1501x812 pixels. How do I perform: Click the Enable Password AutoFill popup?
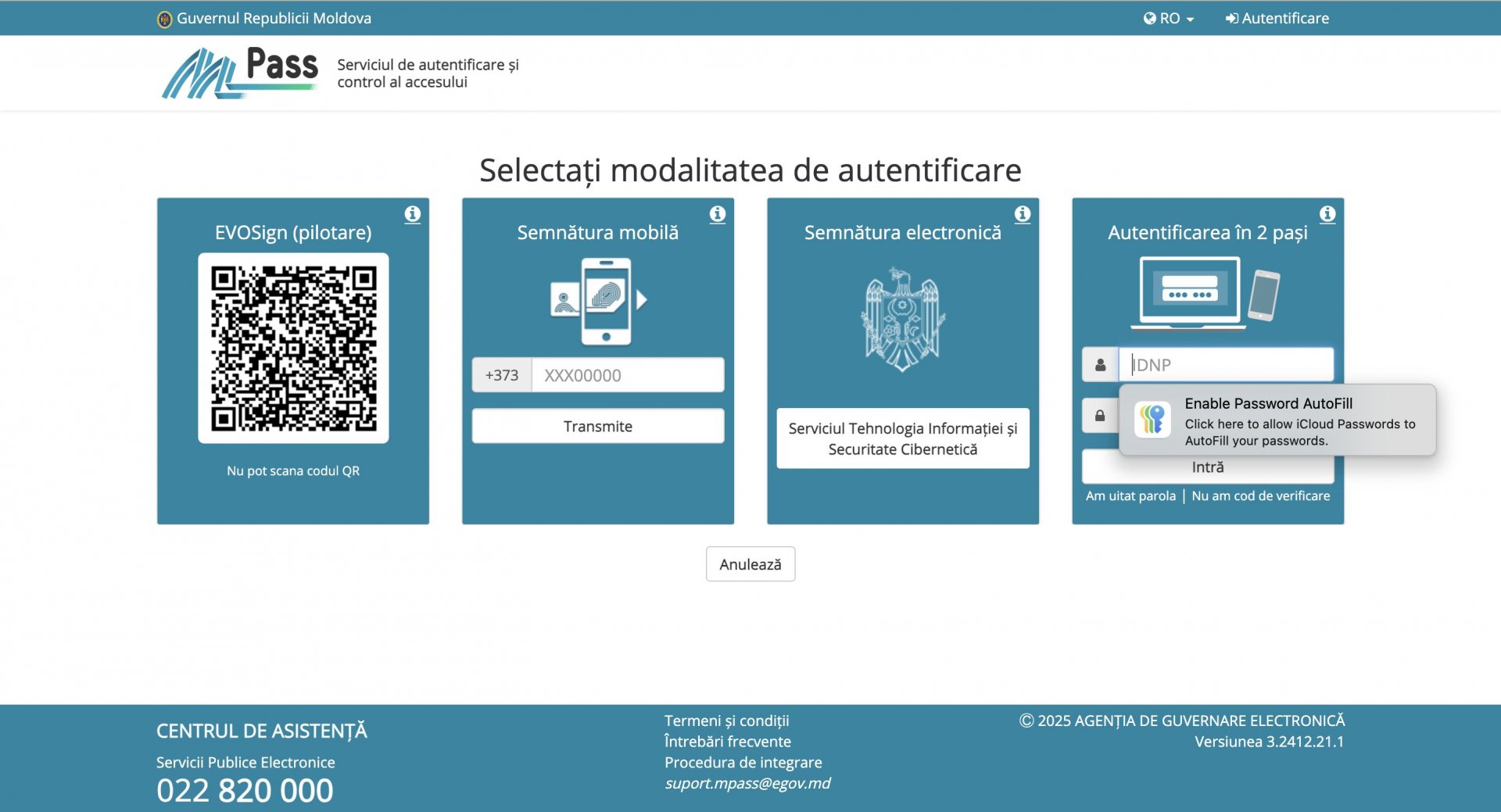tap(1277, 420)
